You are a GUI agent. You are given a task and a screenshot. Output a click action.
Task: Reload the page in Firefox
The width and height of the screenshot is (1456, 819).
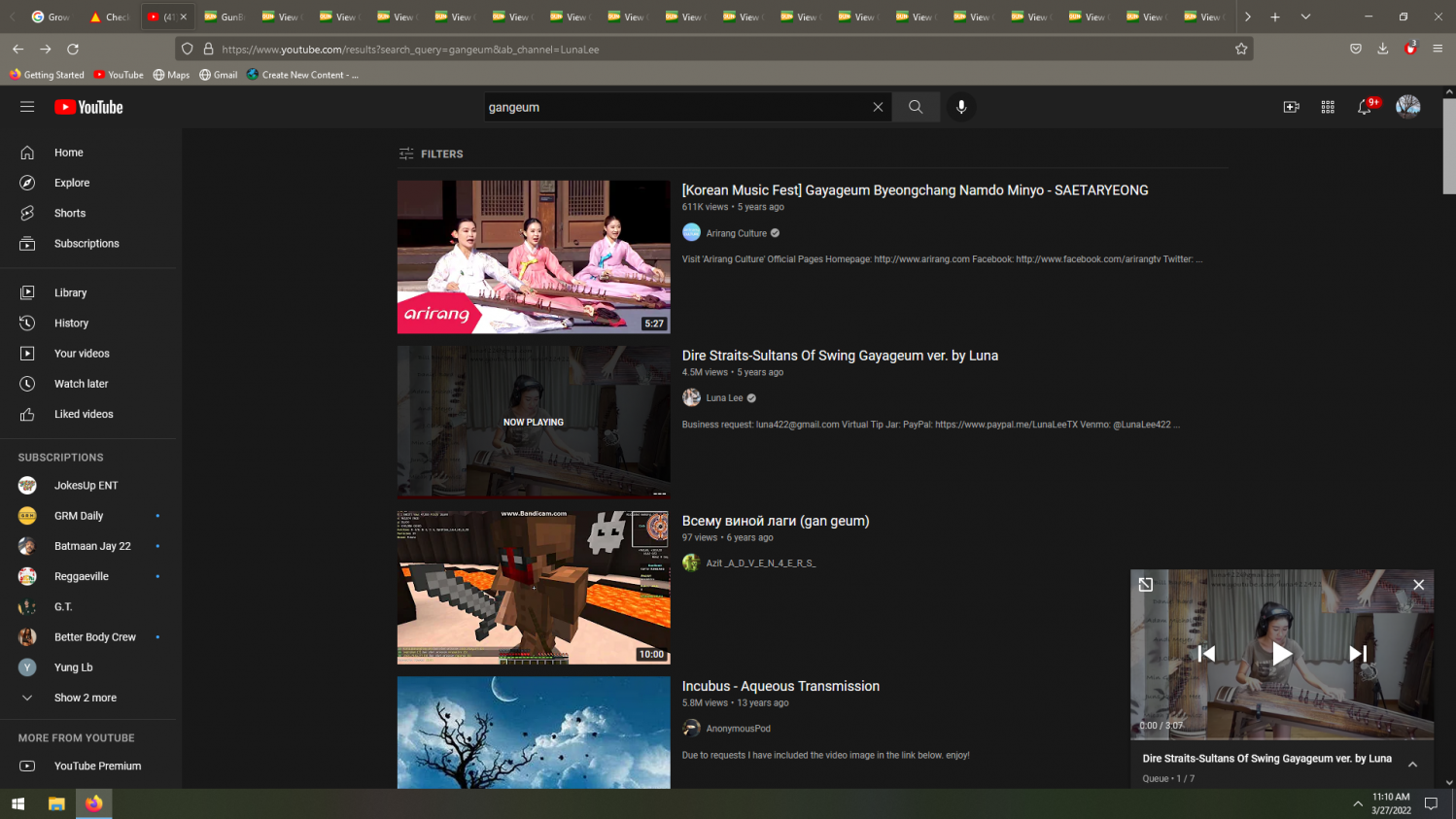[73, 49]
